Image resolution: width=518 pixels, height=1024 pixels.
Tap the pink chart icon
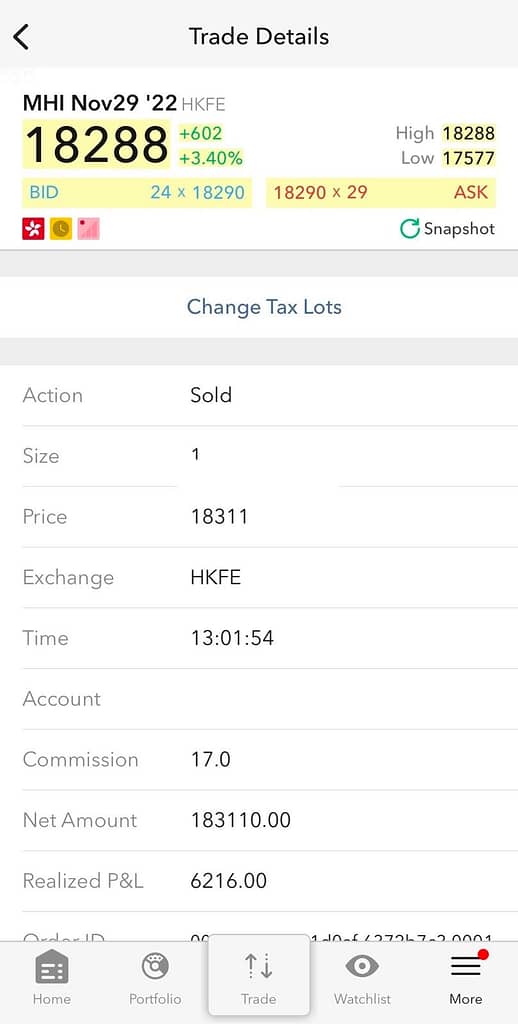pyautogui.click(x=88, y=229)
